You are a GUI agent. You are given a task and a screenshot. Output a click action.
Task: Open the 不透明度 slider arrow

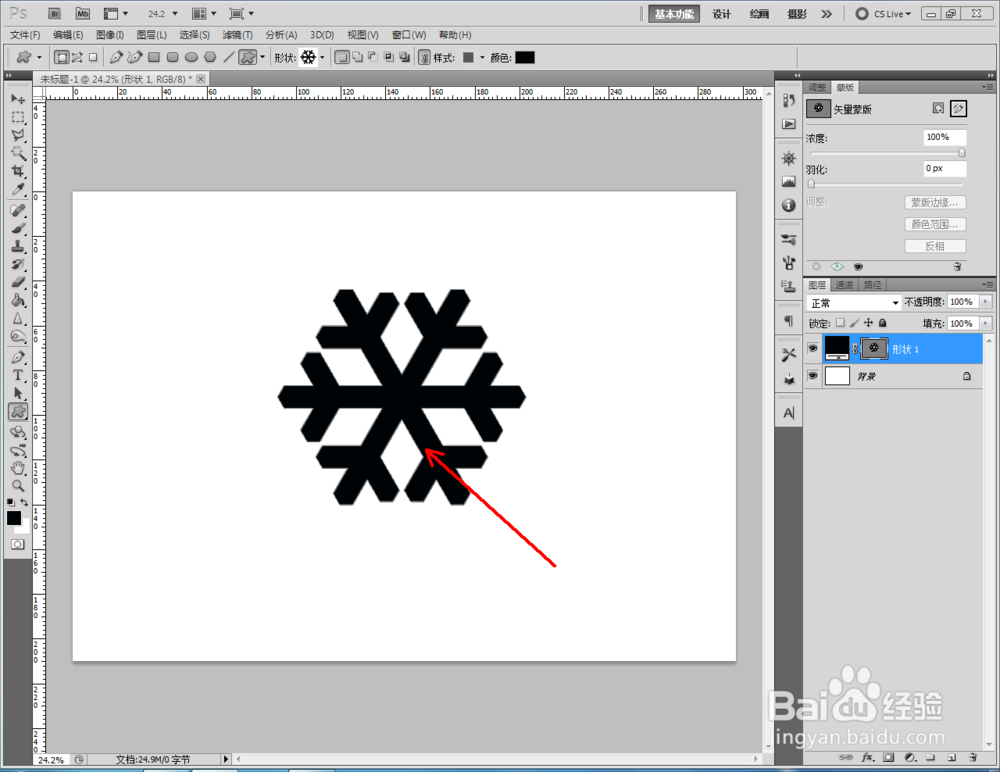coord(985,302)
